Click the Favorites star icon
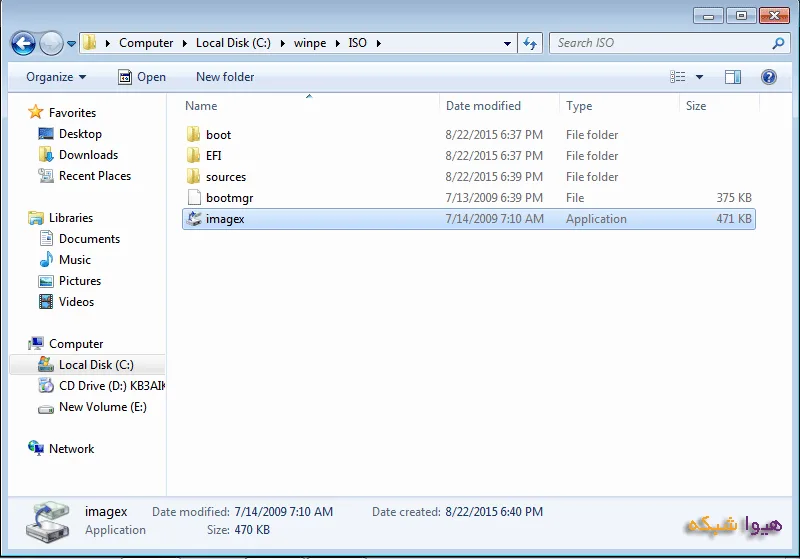Image resolution: width=800 pixels, height=559 pixels. tap(36, 112)
